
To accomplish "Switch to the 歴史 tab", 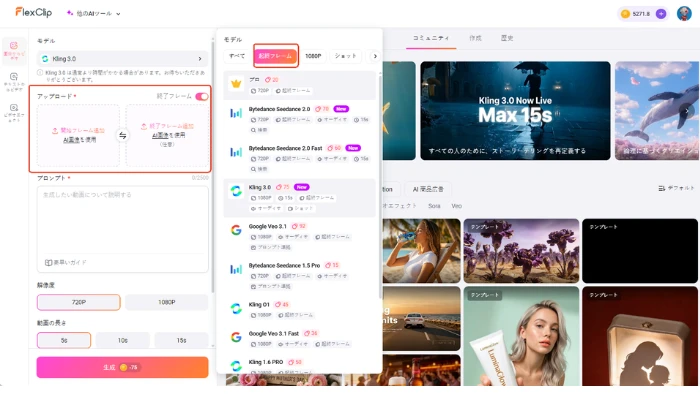I will pos(507,38).
